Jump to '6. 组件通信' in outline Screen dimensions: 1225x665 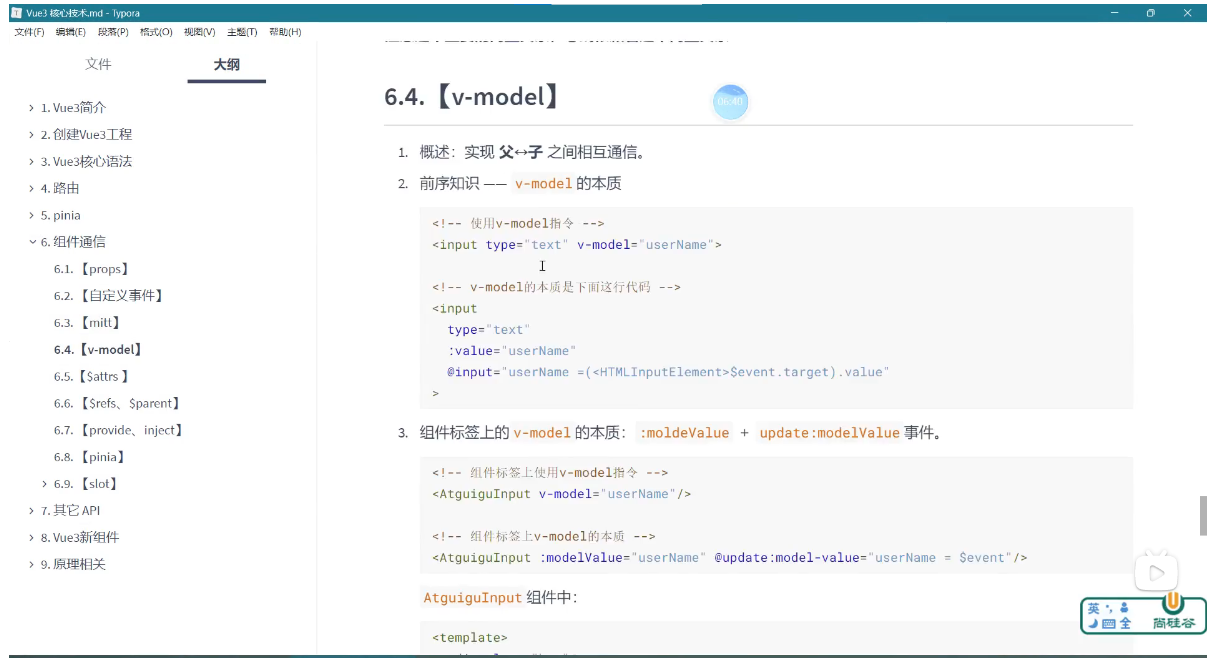[73, 242]
